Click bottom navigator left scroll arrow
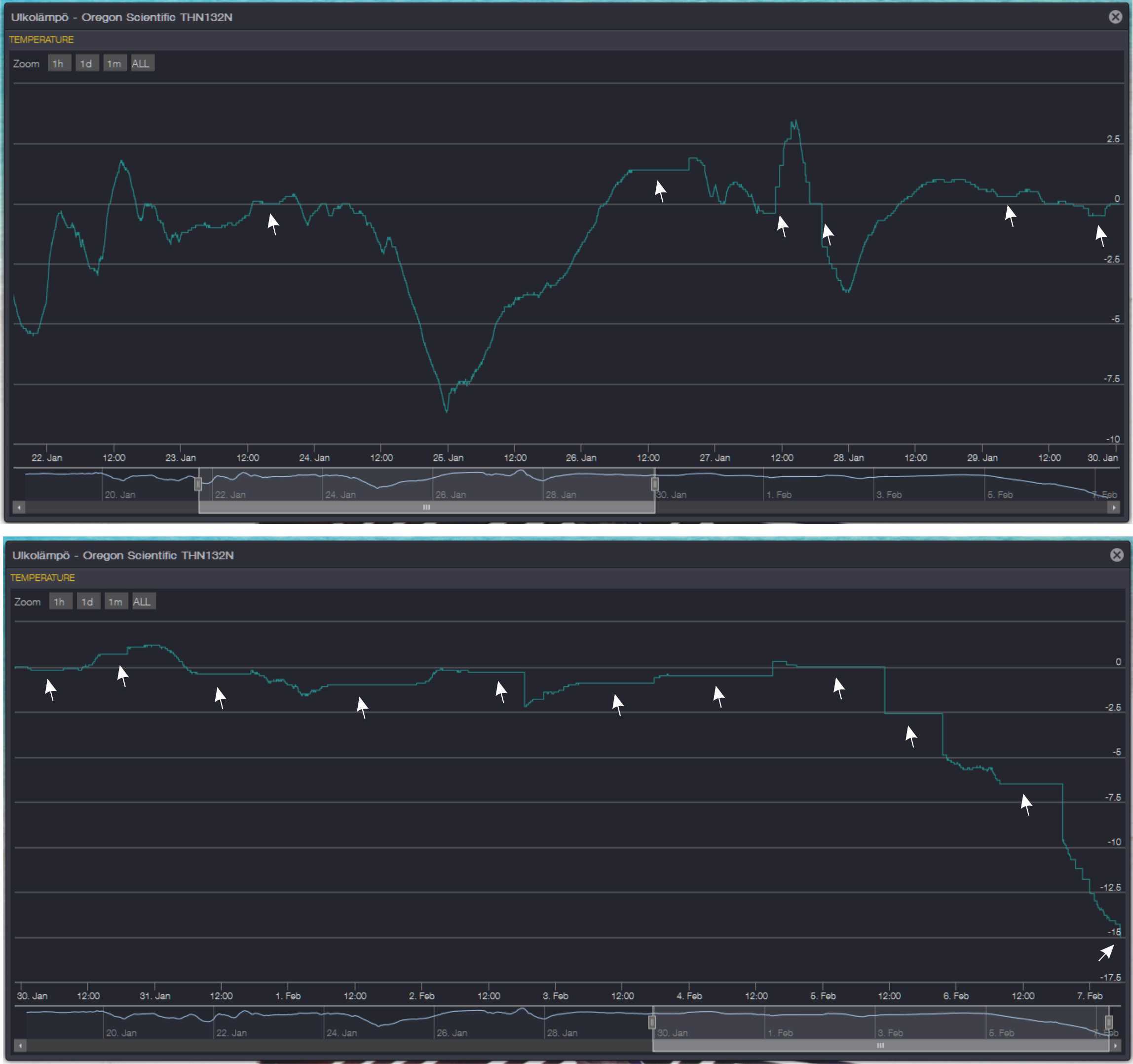The image size is (1133, 1064). pos(20,1045)
